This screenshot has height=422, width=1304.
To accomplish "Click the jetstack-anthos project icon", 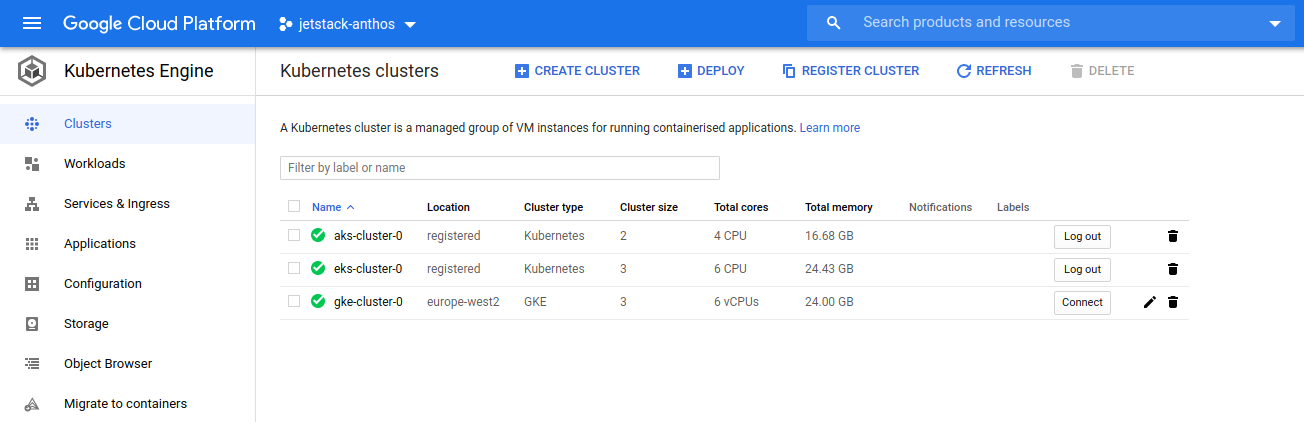I will (x=286, y=23).
